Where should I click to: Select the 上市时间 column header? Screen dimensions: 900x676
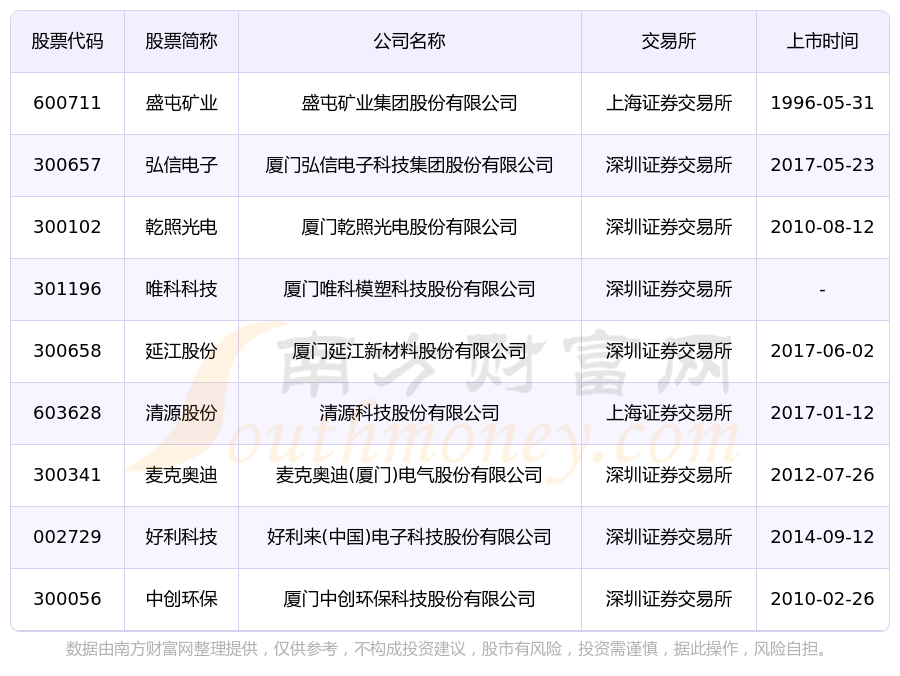[x=823, y=41]
